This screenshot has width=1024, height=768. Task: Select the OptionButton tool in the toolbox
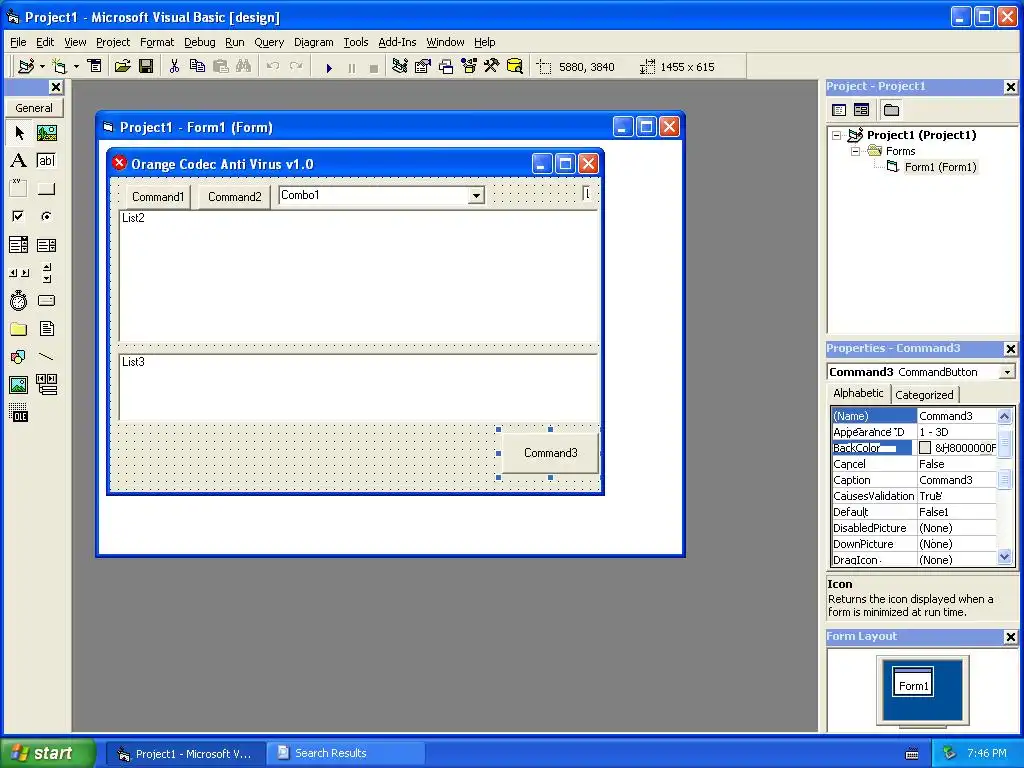pos(46,216)
